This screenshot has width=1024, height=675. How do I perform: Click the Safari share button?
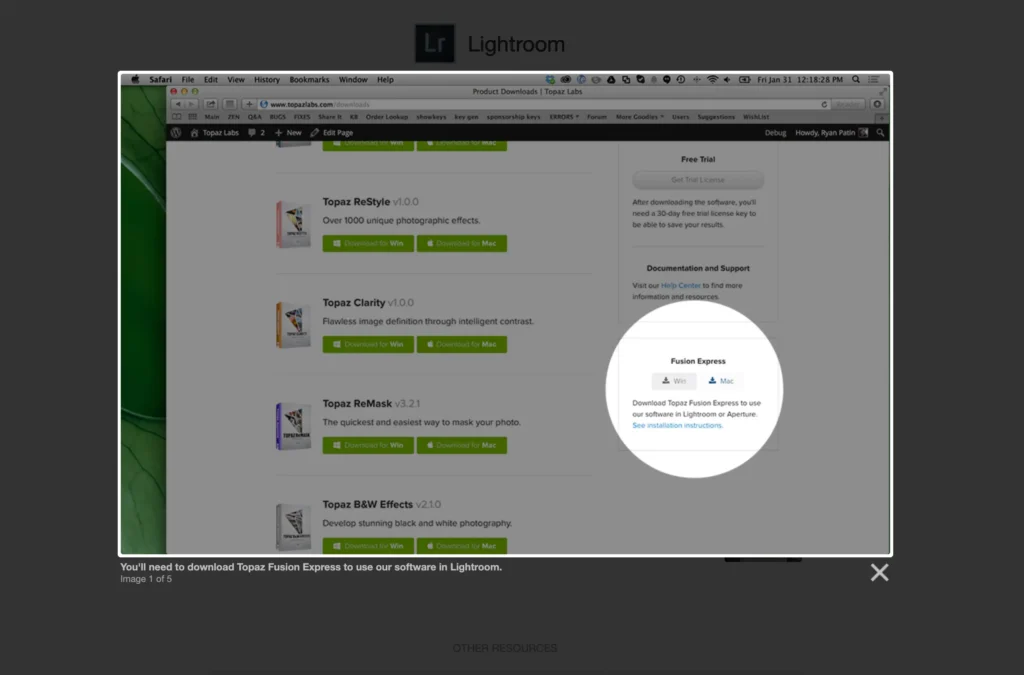point(210,104)
